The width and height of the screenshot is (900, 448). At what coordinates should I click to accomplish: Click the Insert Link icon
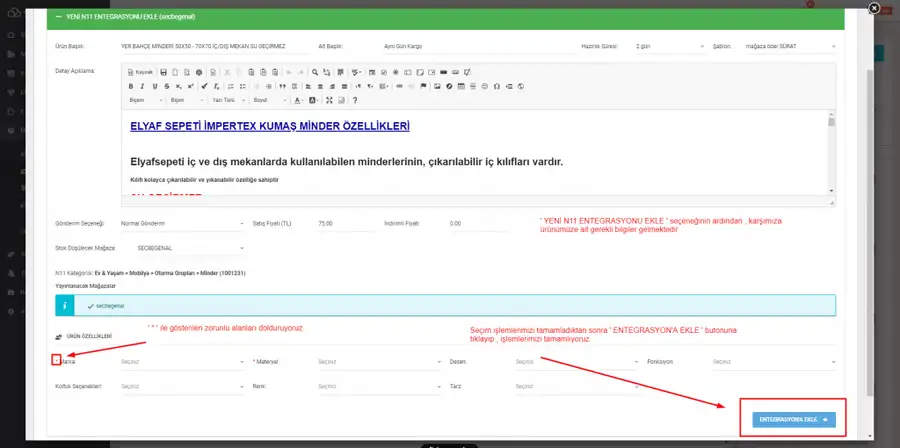(399, 86)
